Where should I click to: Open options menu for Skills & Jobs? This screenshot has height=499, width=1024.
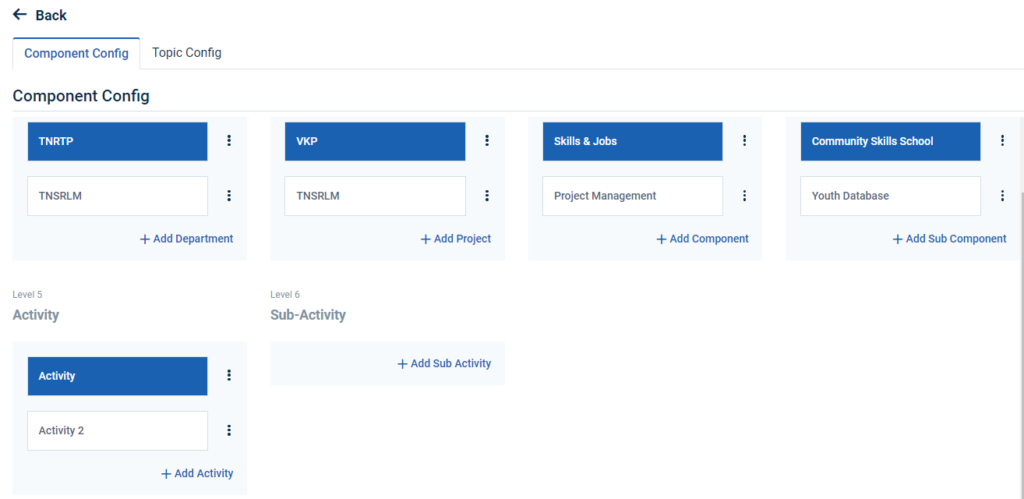(x=745, y=141)
